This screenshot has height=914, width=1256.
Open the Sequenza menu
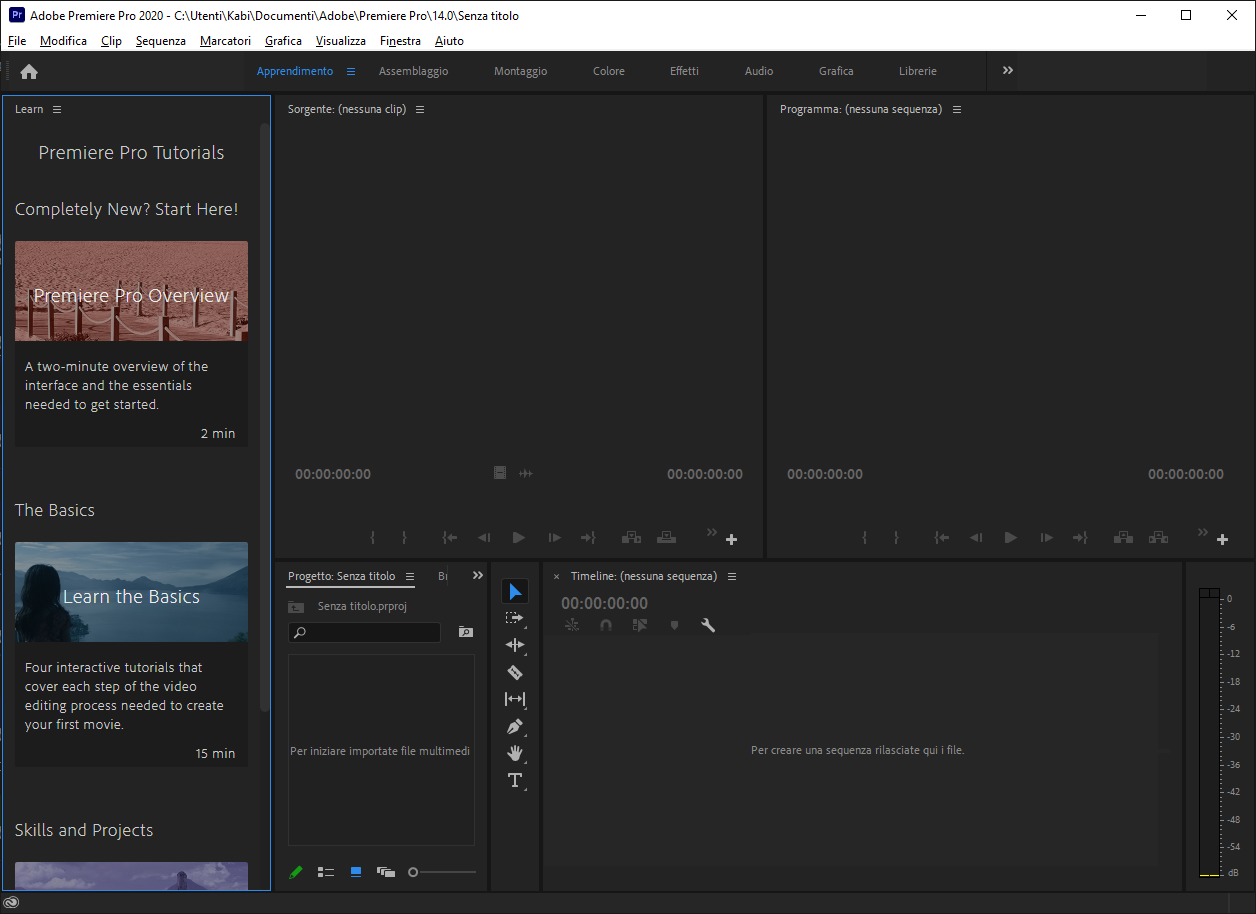161,41
